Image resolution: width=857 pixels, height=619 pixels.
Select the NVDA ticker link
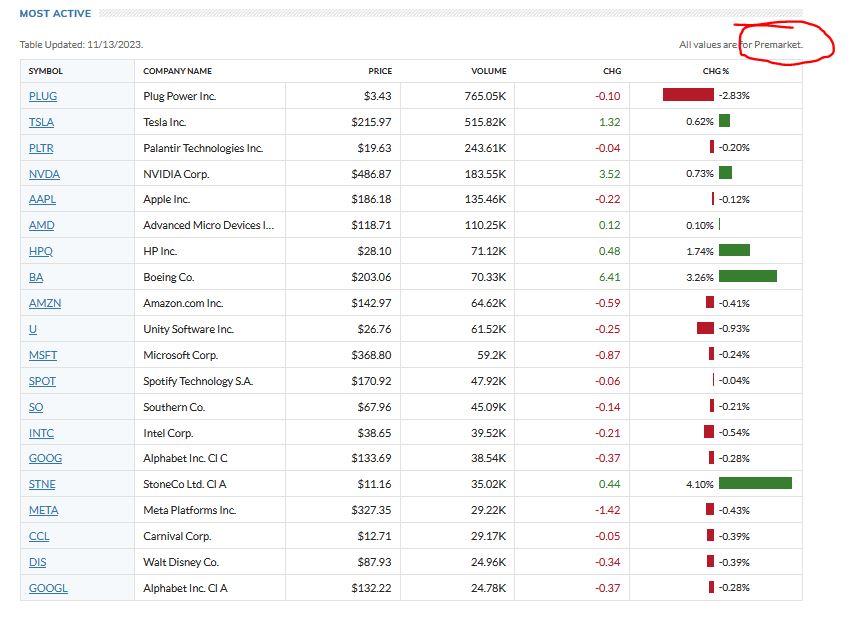[44, 174]
